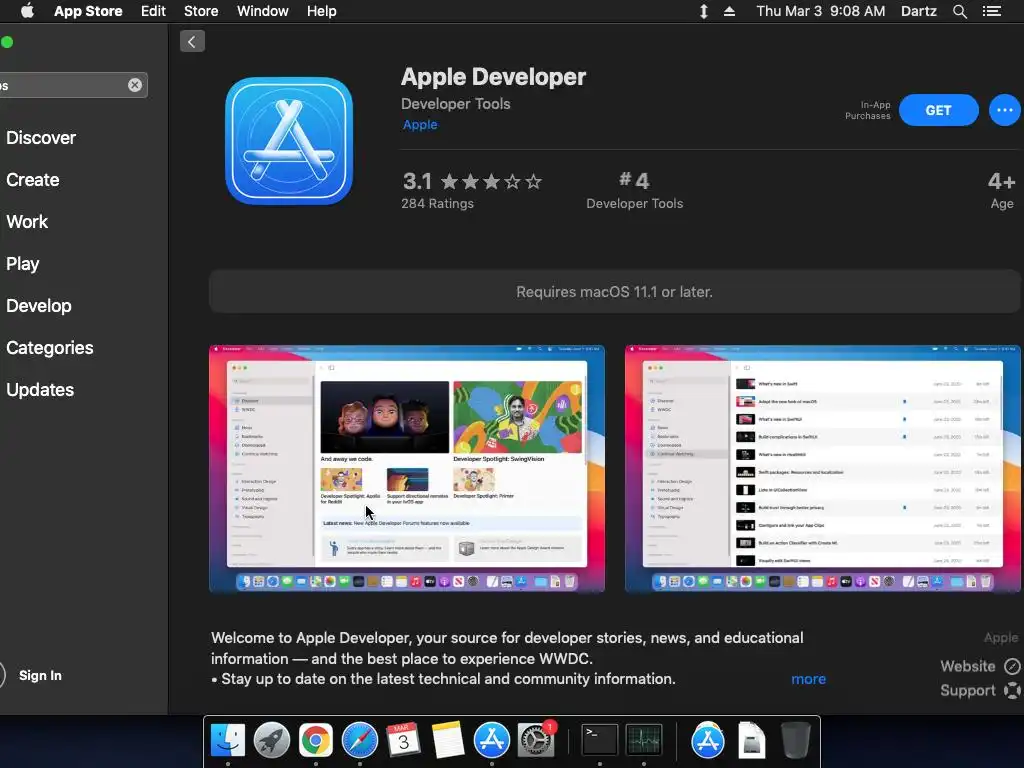Open the Apple menu logo

pos(27,11)
